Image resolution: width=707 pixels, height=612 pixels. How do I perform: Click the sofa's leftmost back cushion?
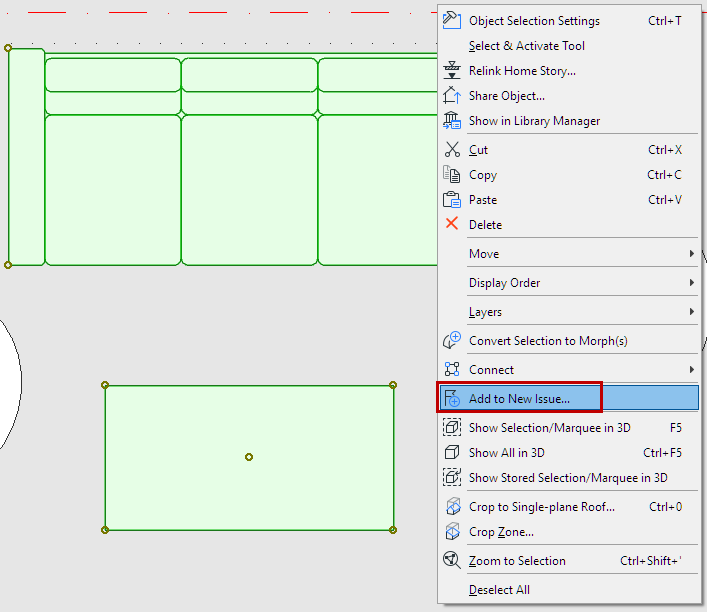pyautogui.click(x=113, y=75)
